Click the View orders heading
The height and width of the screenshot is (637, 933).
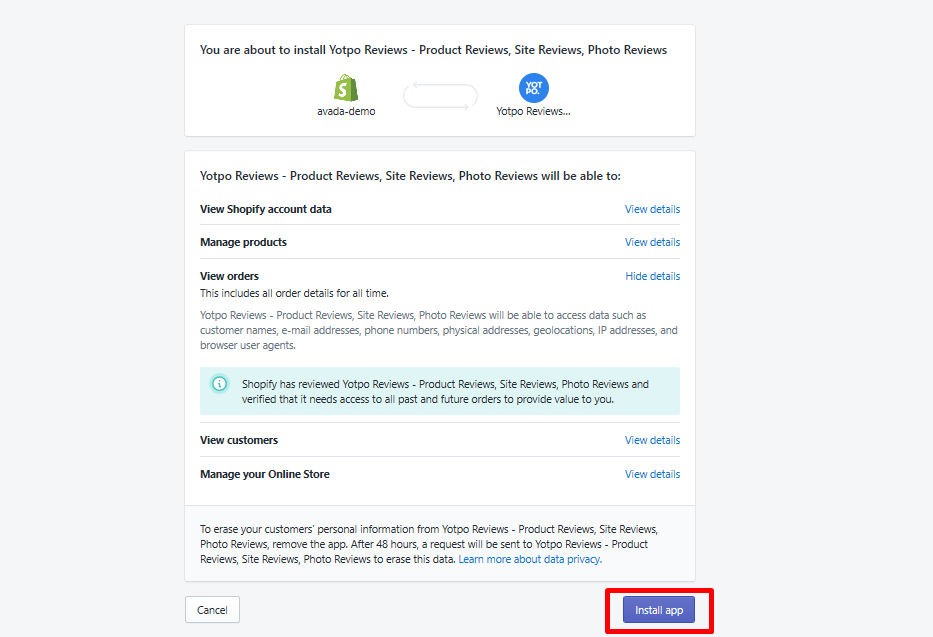coord(229,276)
